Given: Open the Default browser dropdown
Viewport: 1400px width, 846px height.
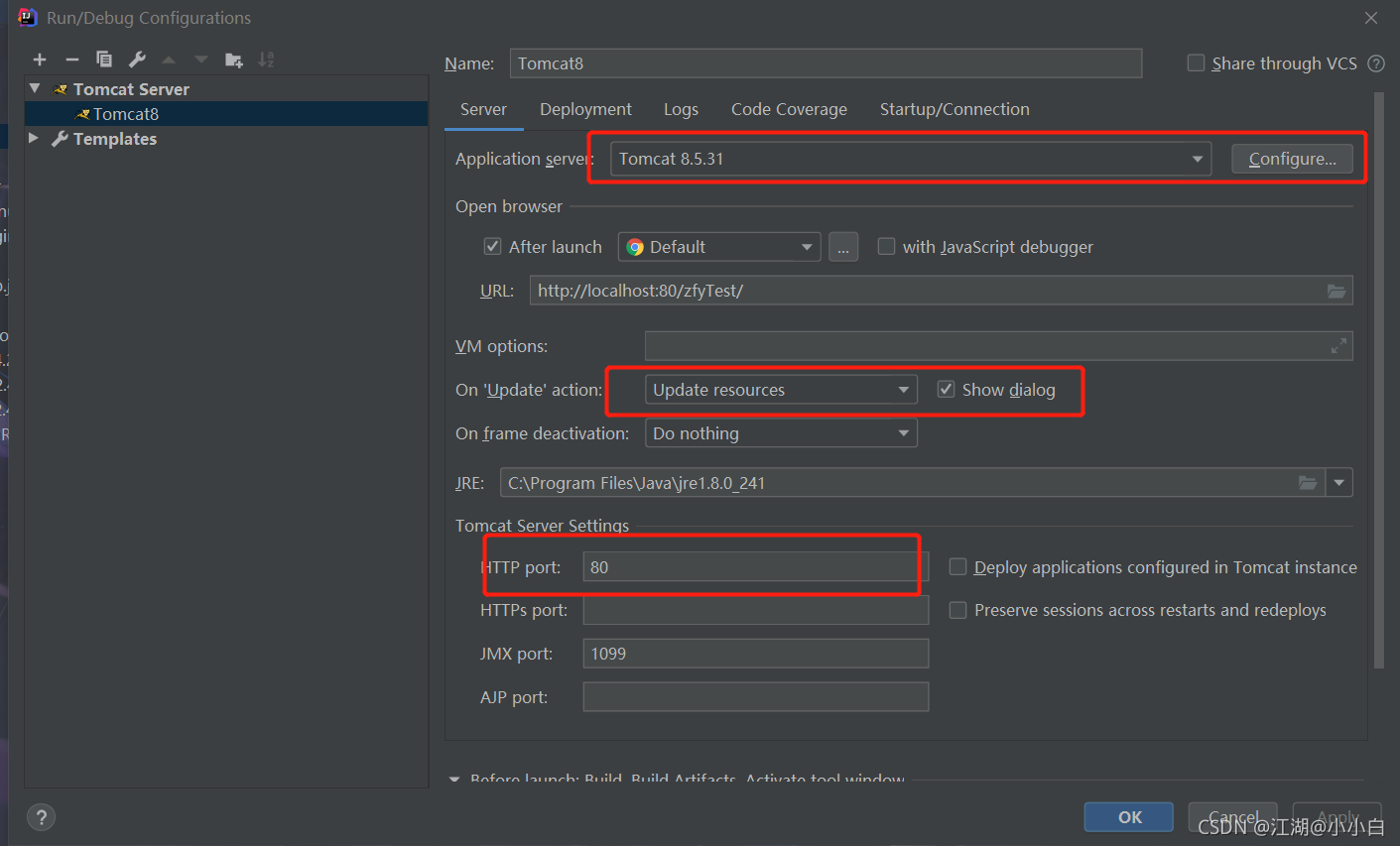Looking at the screenshot, I should pyautogui.click(x=719, y=247).
